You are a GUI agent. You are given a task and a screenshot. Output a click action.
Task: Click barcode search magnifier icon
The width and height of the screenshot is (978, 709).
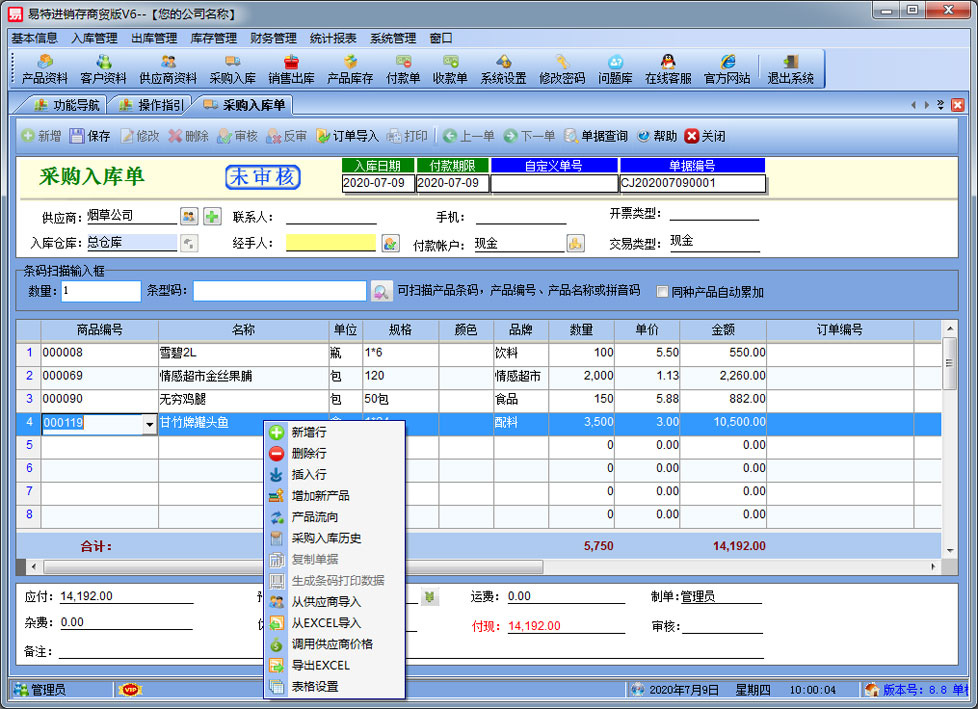[381, 291]
